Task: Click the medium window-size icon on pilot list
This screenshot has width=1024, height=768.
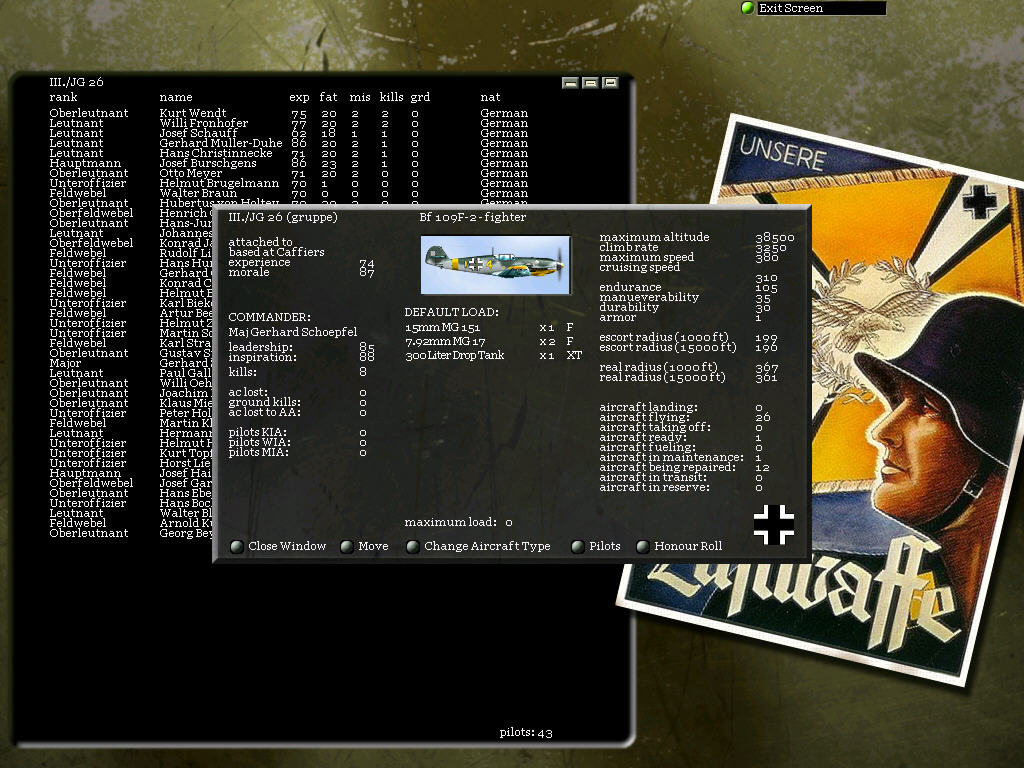Action: [x=590, y=83]
